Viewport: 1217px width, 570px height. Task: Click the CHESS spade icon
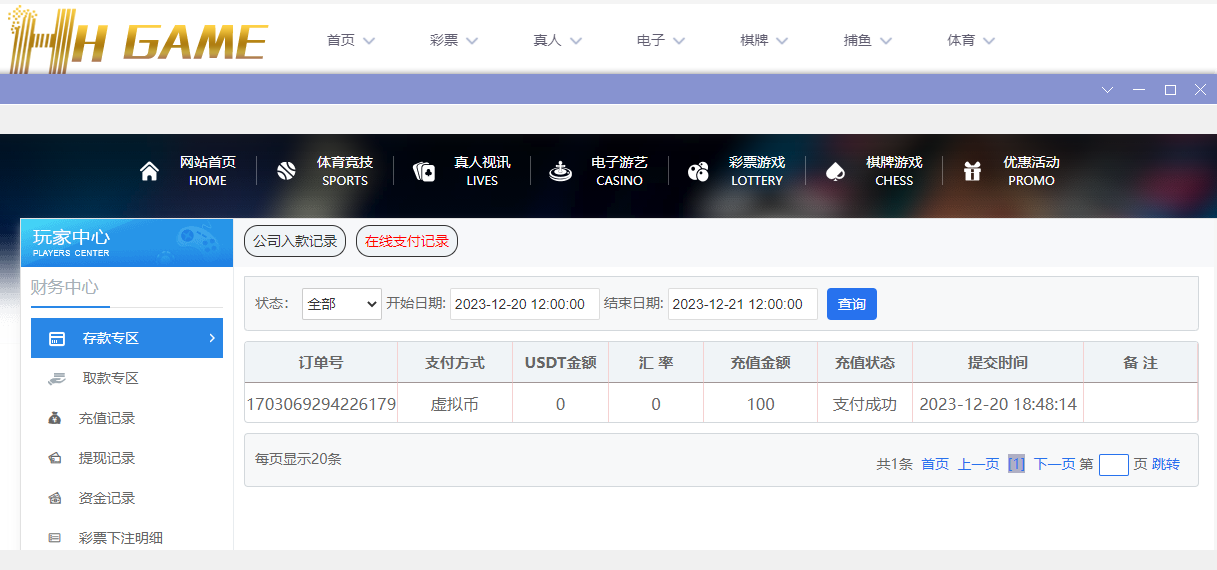[835, 171]
